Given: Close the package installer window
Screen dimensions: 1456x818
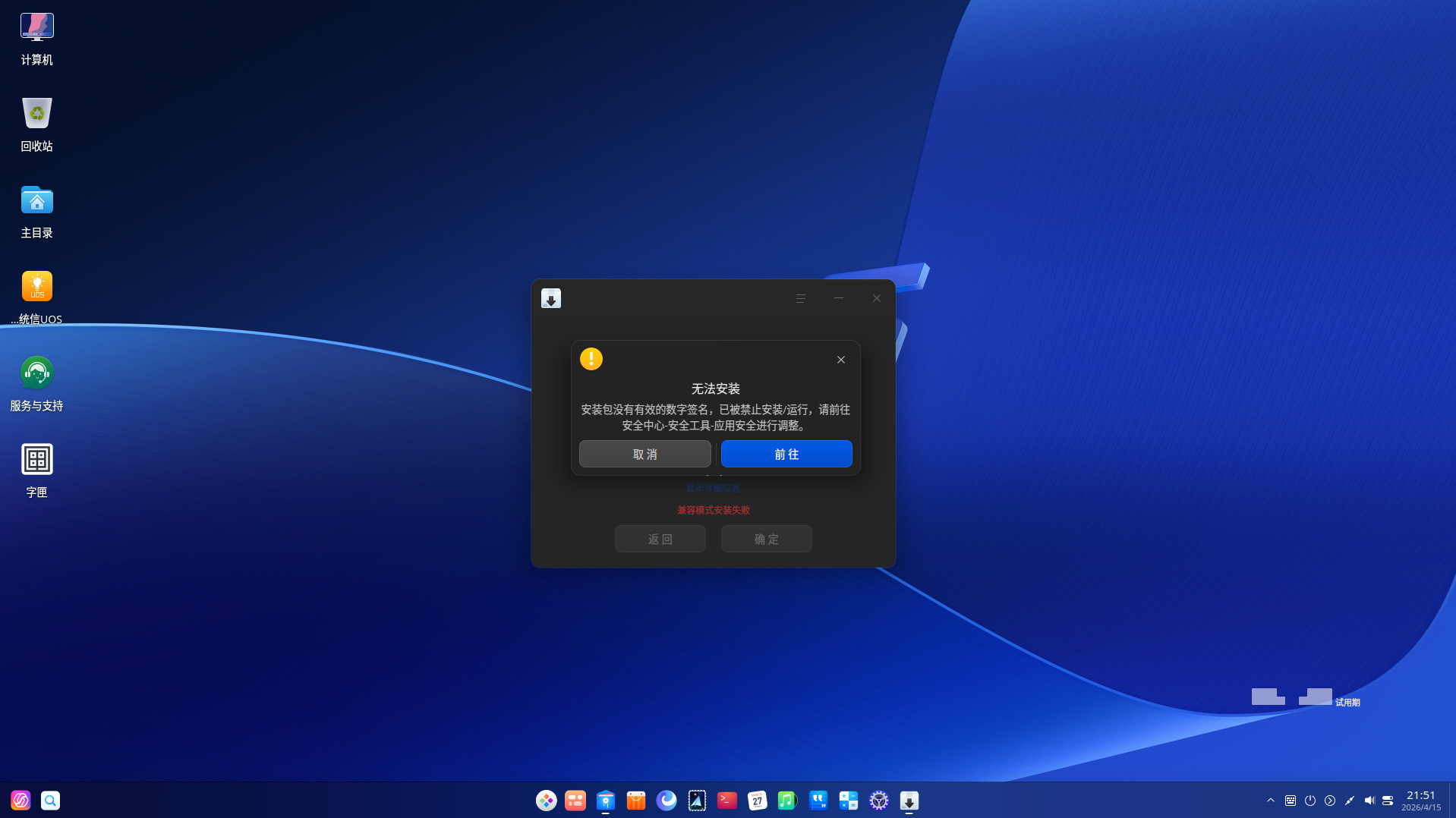Looking at the screenshot, I should [877, 298].
